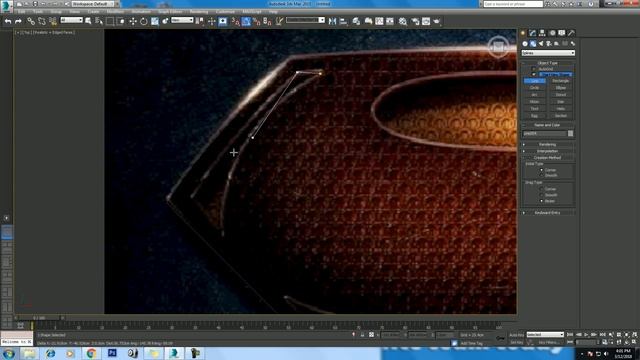The image size is (640, 360).
Task: Open the reference coordinate system dropdown
Action: tap(182, 20)
